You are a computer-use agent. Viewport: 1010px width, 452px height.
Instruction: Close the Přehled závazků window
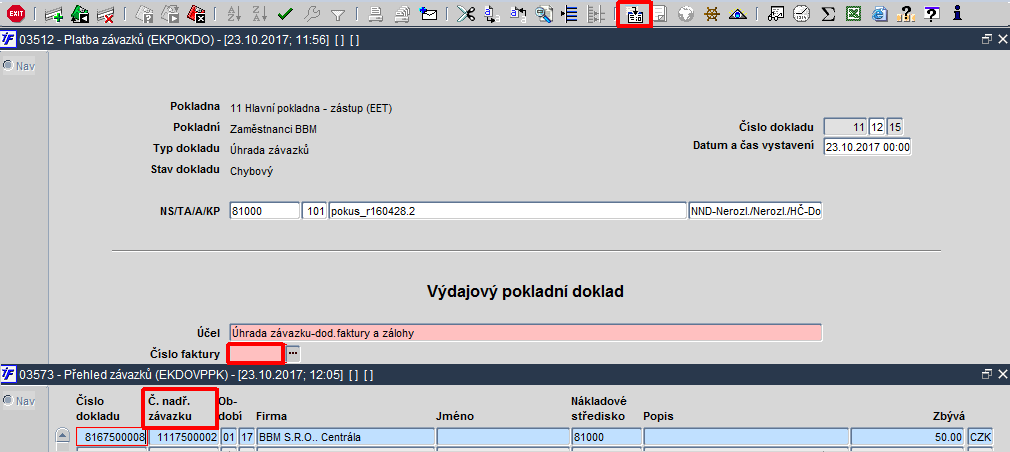(x=1002, y=374)
